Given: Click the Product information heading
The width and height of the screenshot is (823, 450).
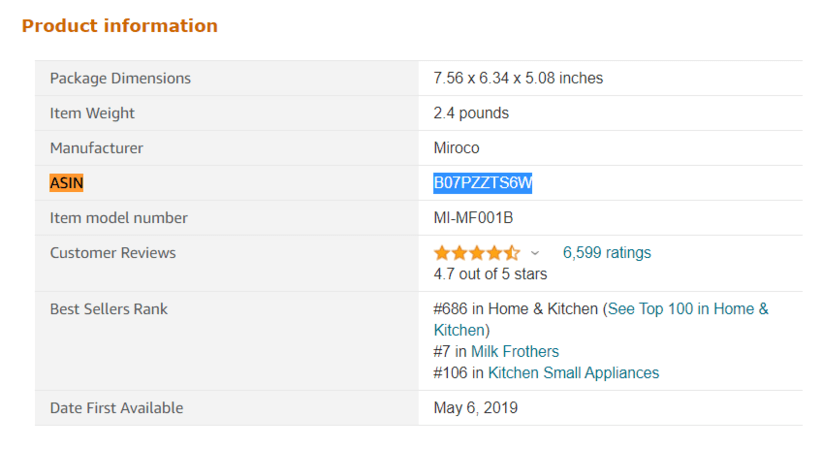Looking at the screenshot, I should 120,26.
